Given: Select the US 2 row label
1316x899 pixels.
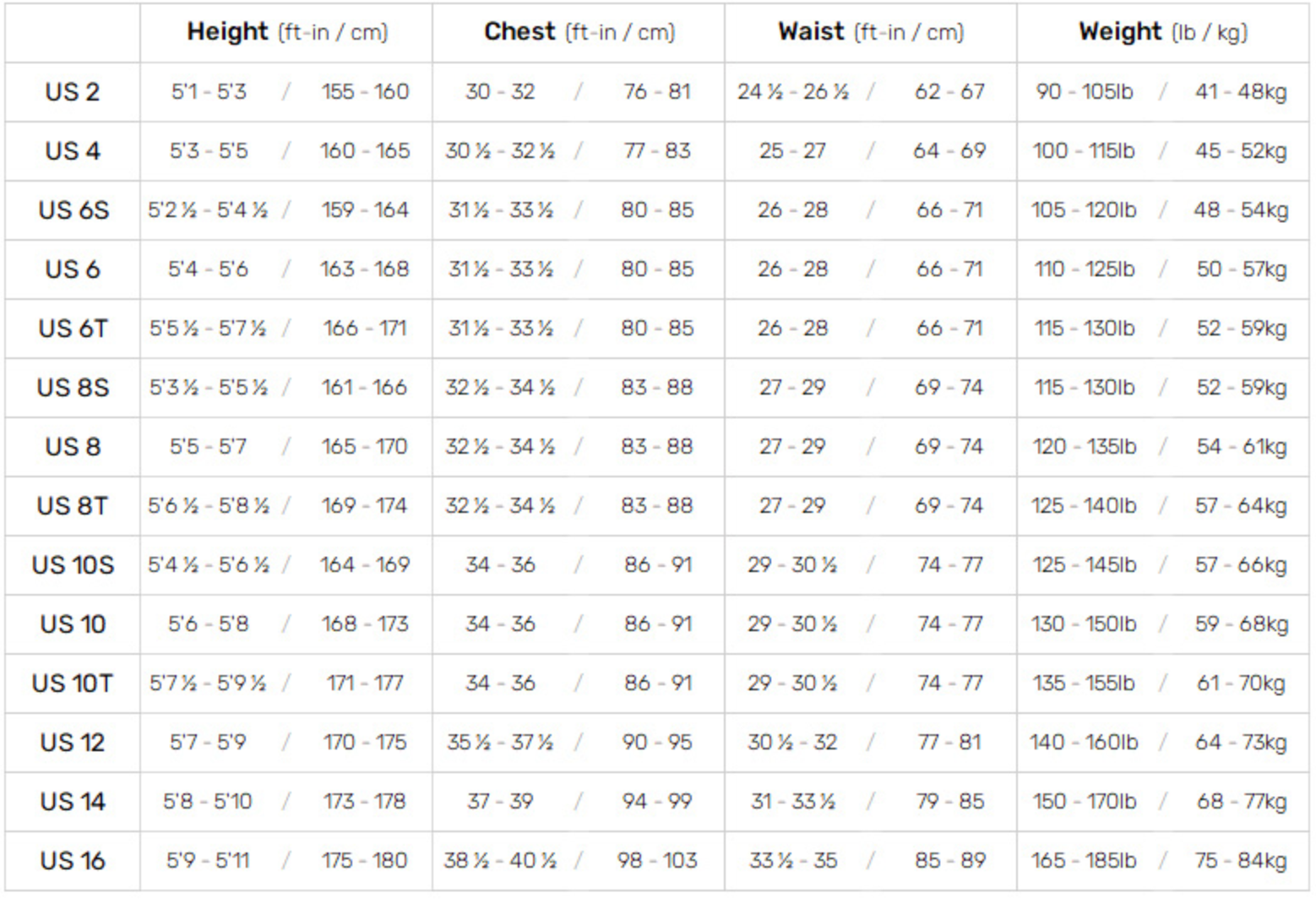Looking at the screenshot, I should click(x=73, y=91).
